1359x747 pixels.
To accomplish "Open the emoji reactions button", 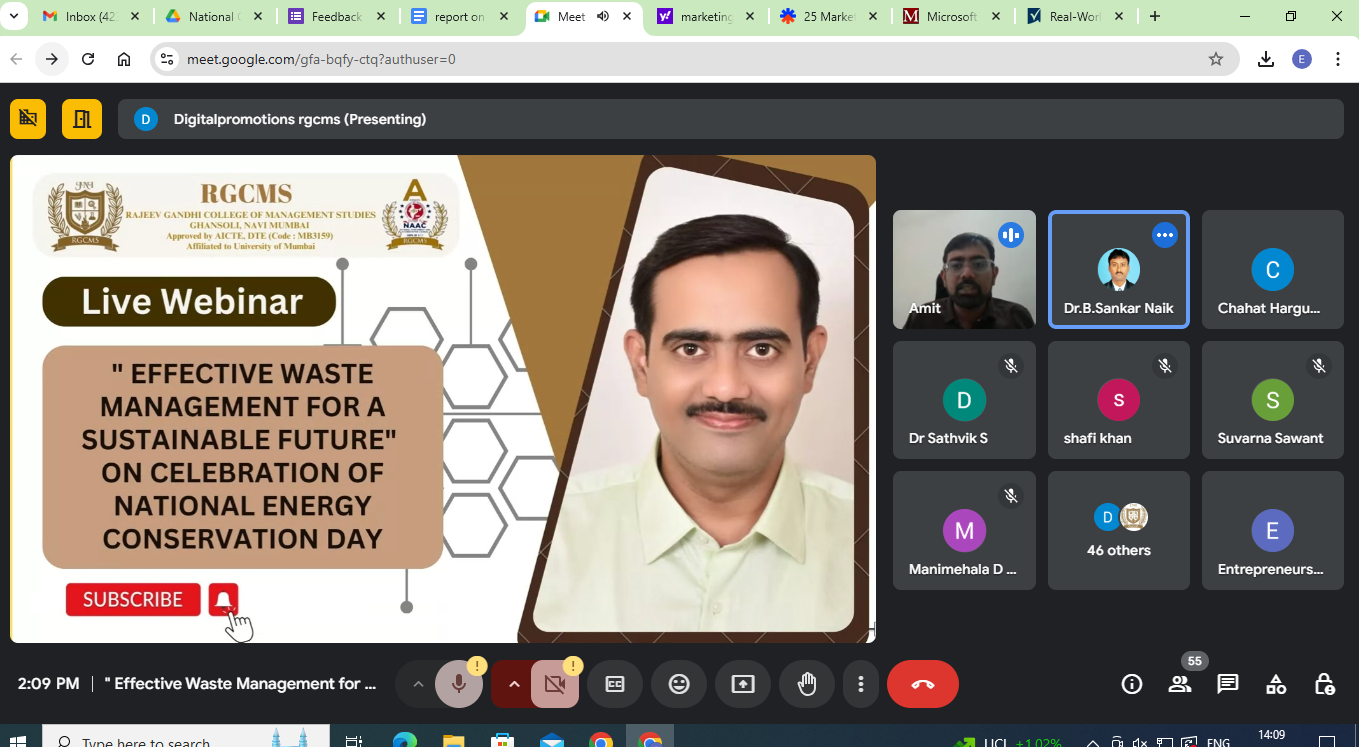I will coord(679,684).
